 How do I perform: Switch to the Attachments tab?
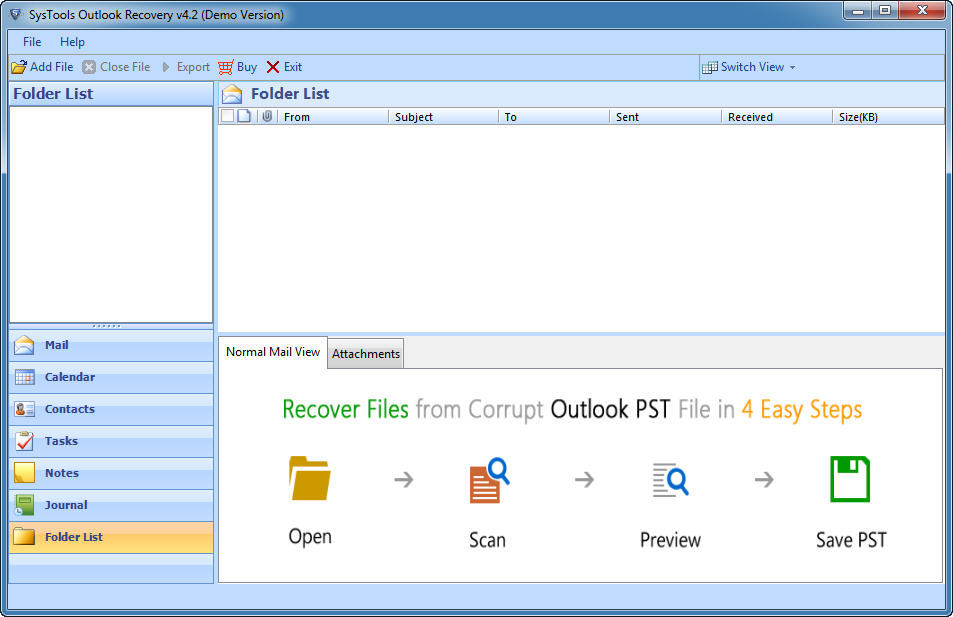366,354
